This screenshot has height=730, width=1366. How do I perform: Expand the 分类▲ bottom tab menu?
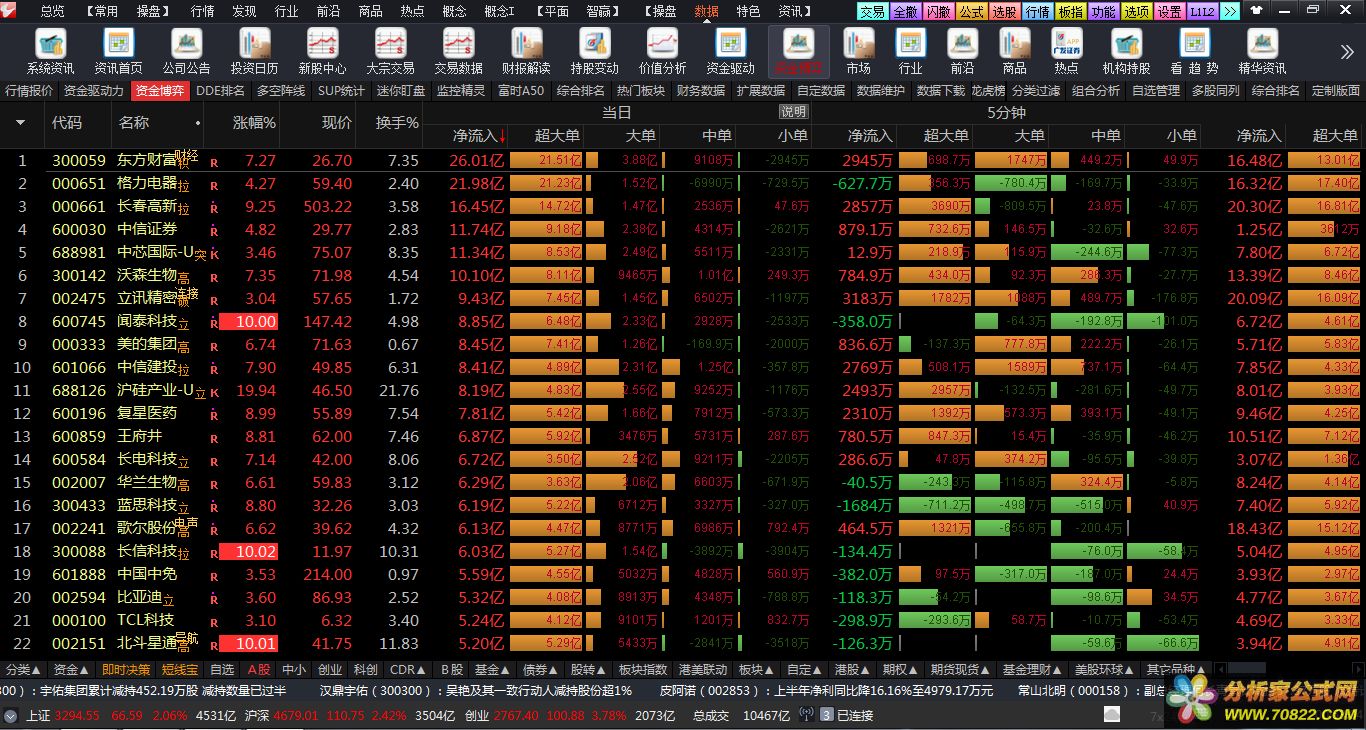click(23, 670)
